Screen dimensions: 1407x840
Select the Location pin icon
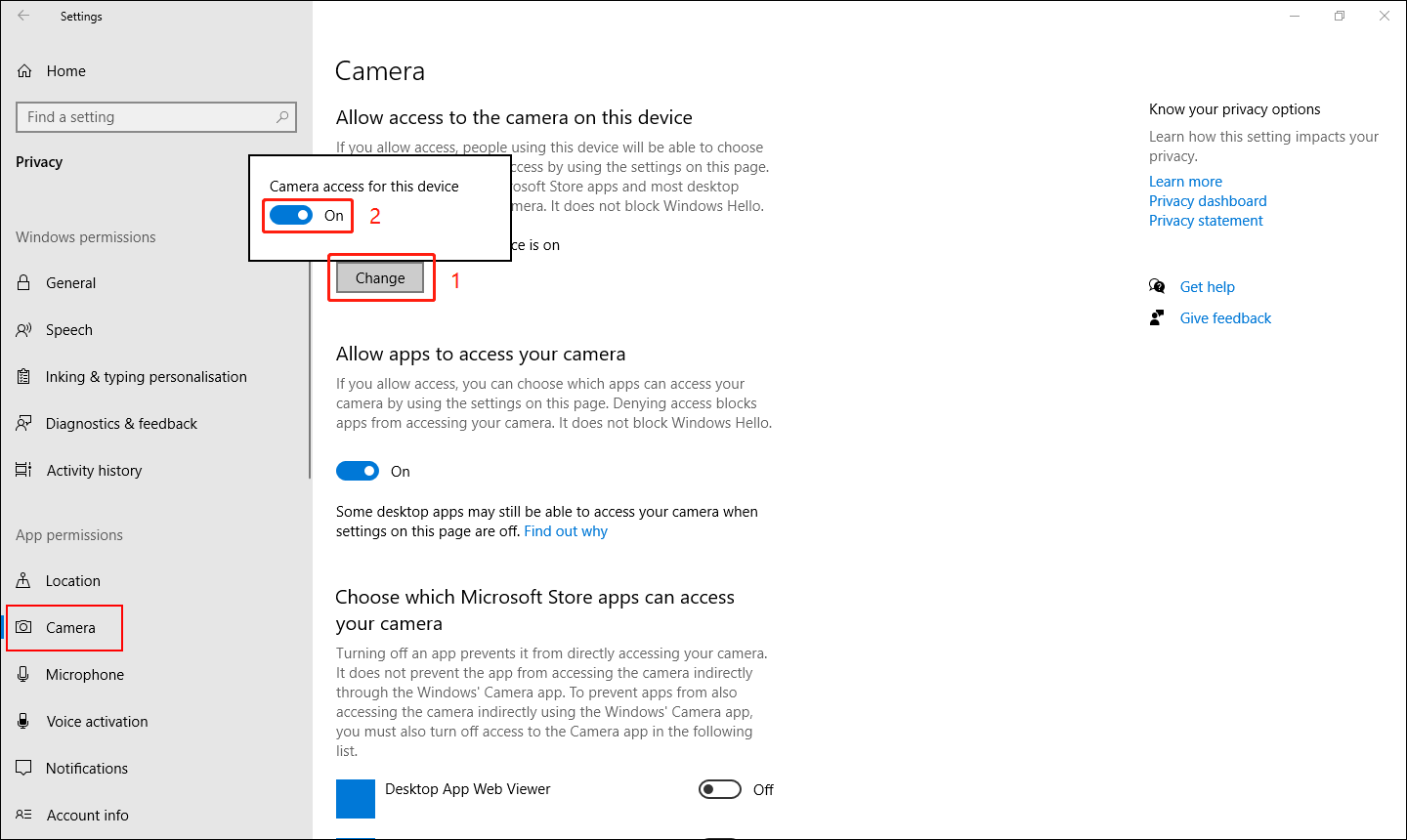(x=24, y=580)
